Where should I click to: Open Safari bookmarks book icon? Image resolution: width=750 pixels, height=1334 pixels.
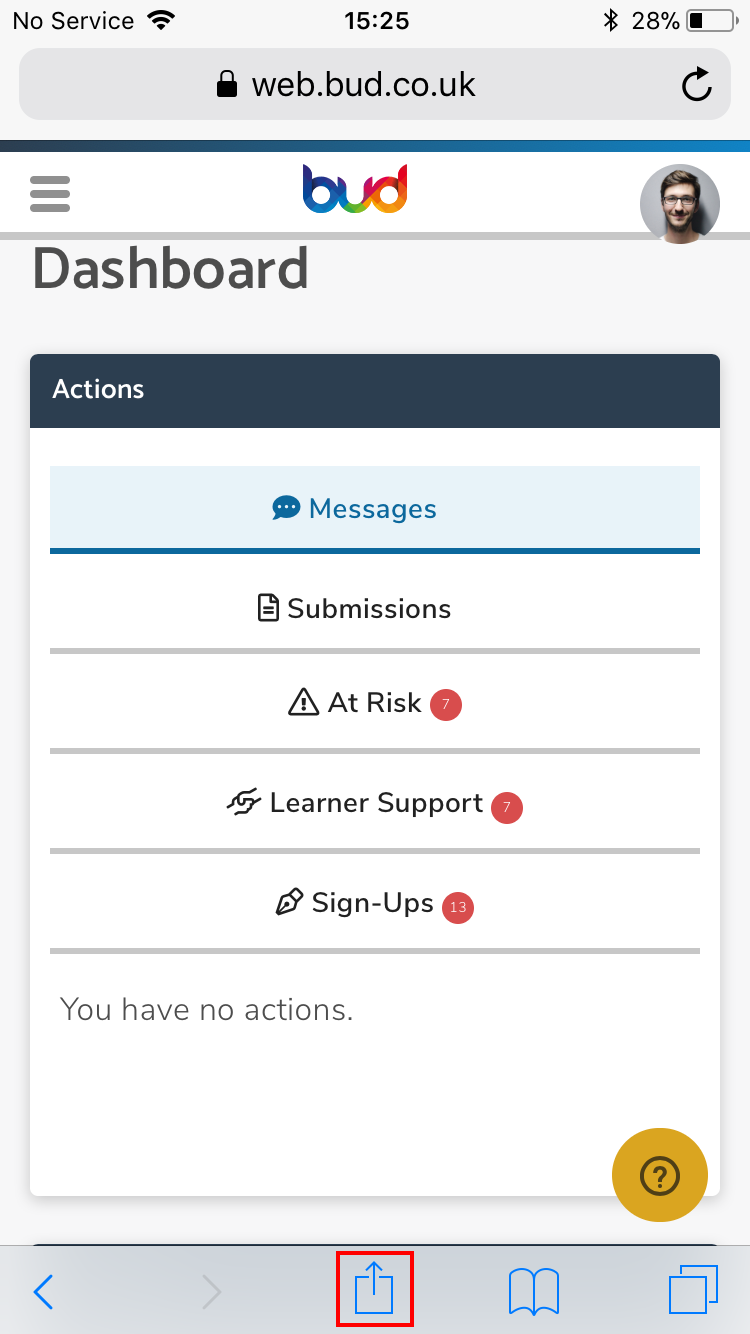pos(534,1292)
